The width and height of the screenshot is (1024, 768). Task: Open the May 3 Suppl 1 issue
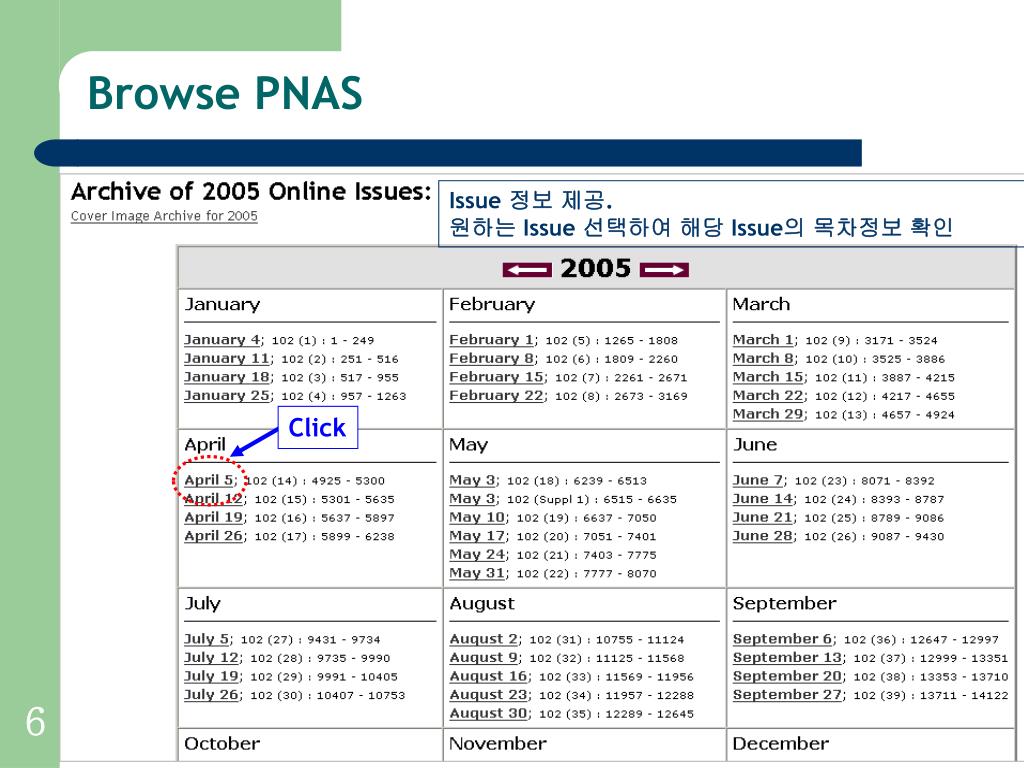tap(473, 499)
